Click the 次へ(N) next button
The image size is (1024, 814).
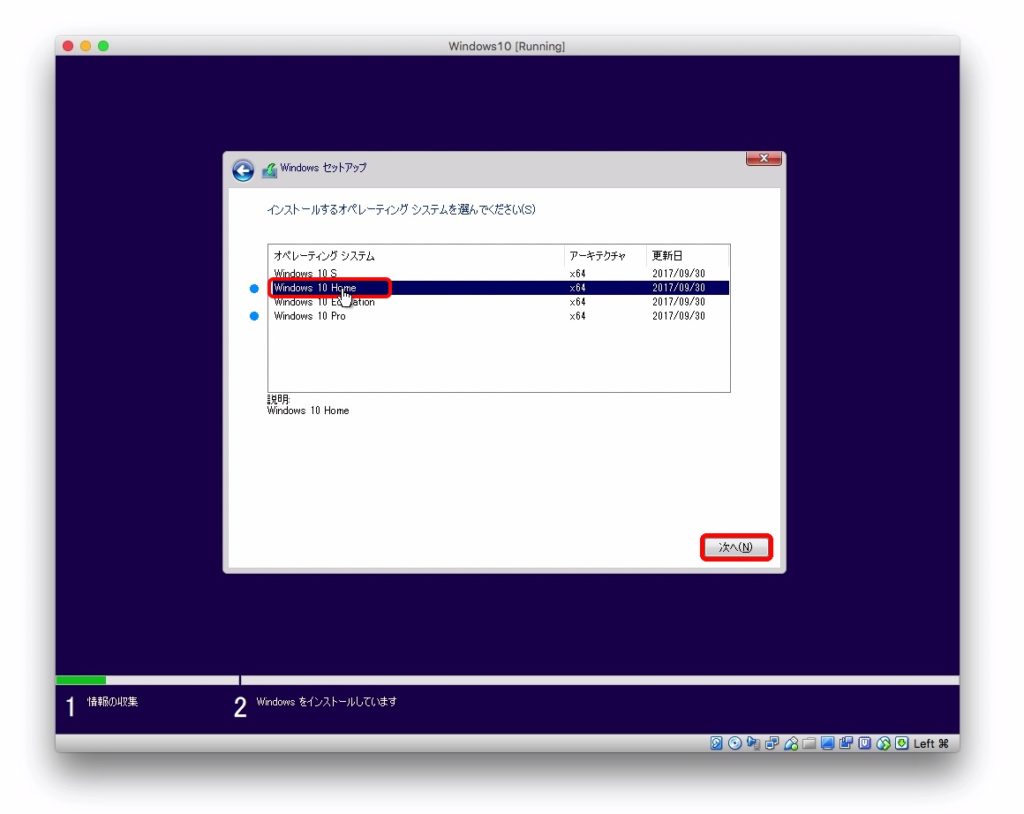pos(736,547)
